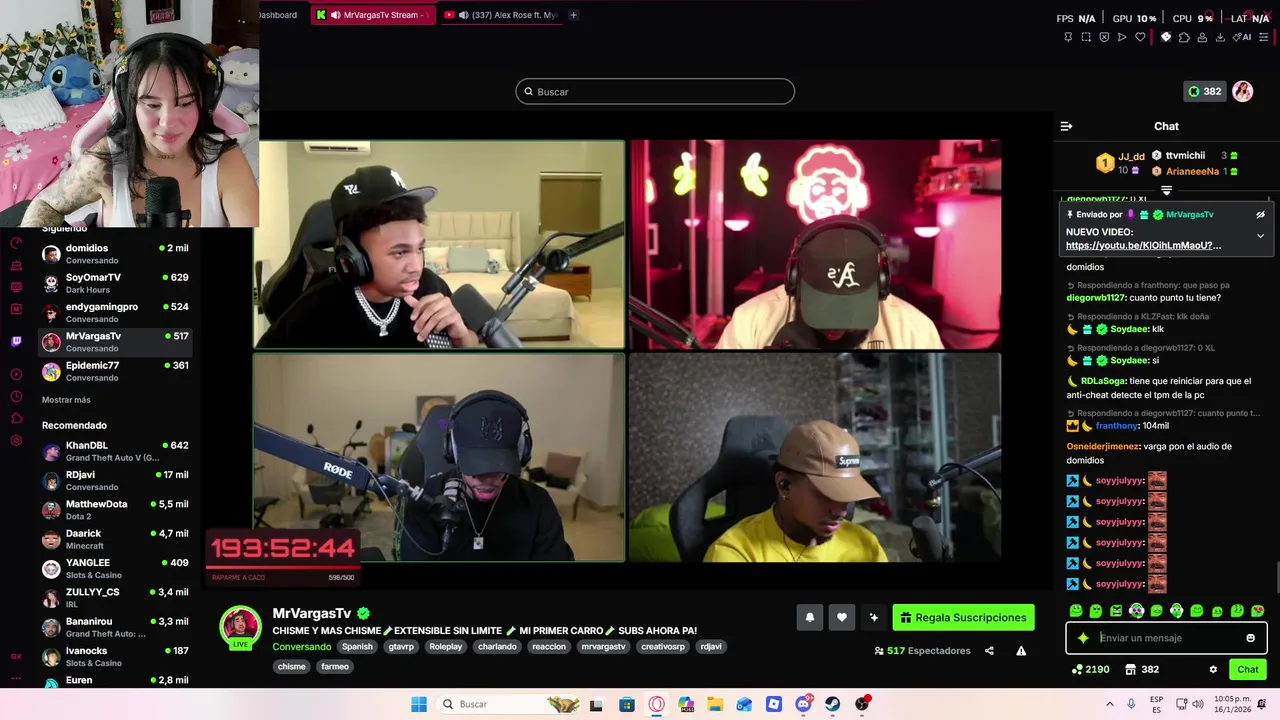This screenshot has height=720, width=1280.
Task: Click the gtavrp stream tag
Action: (401, 646)
